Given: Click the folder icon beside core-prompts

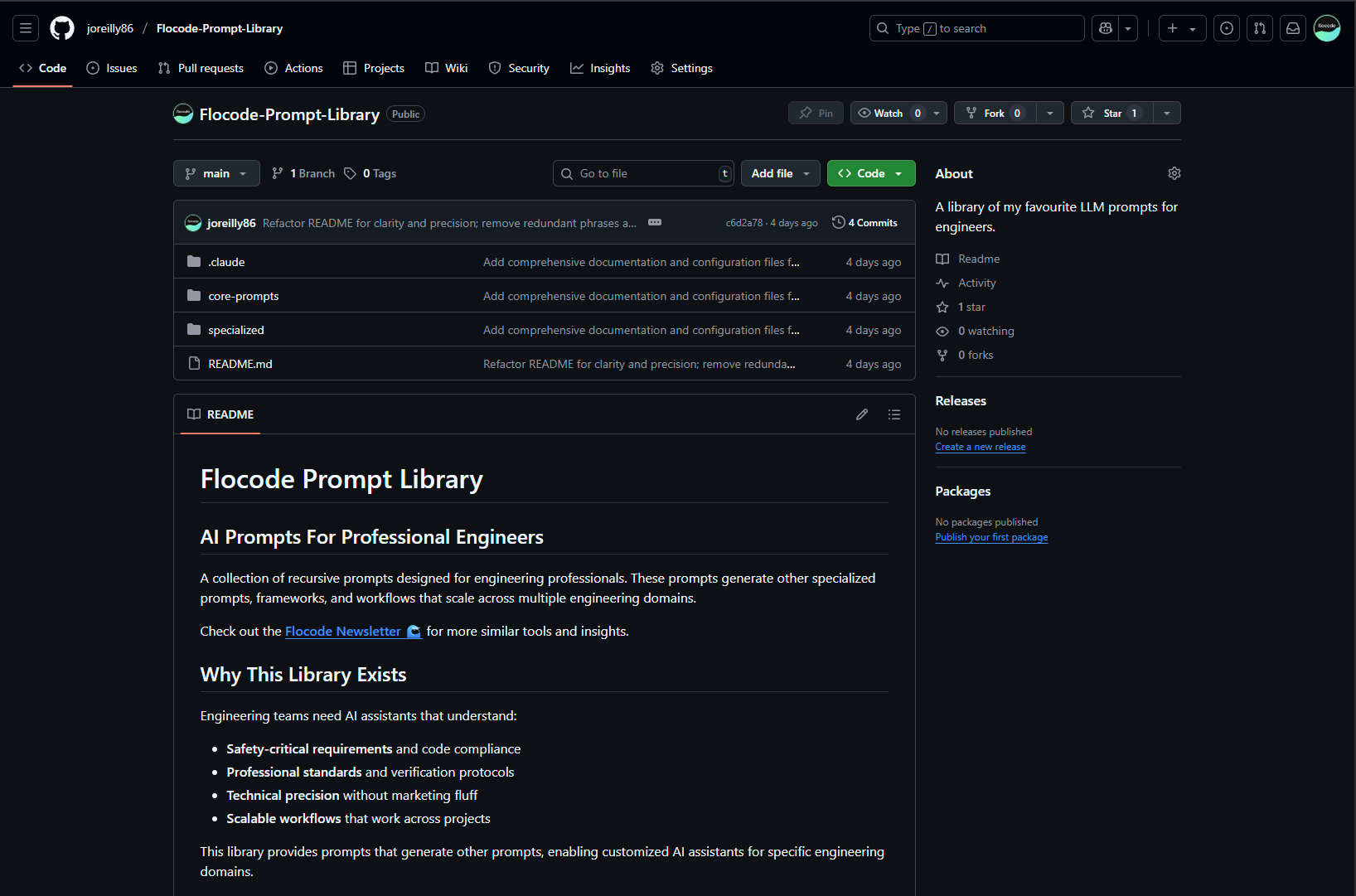Looking at the screenshot, I should click(x=194, y=296).
